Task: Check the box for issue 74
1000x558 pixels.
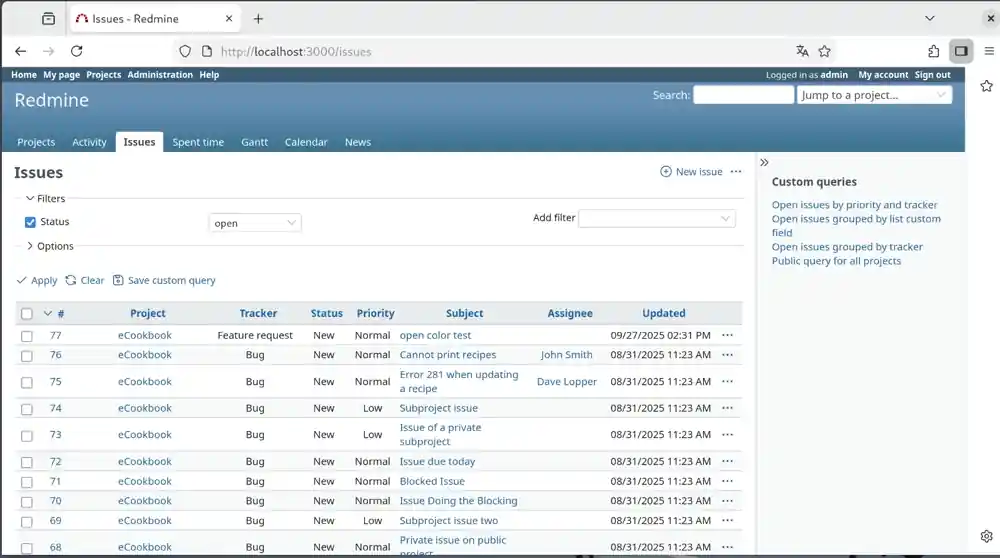Action: (x=26, y=409)
